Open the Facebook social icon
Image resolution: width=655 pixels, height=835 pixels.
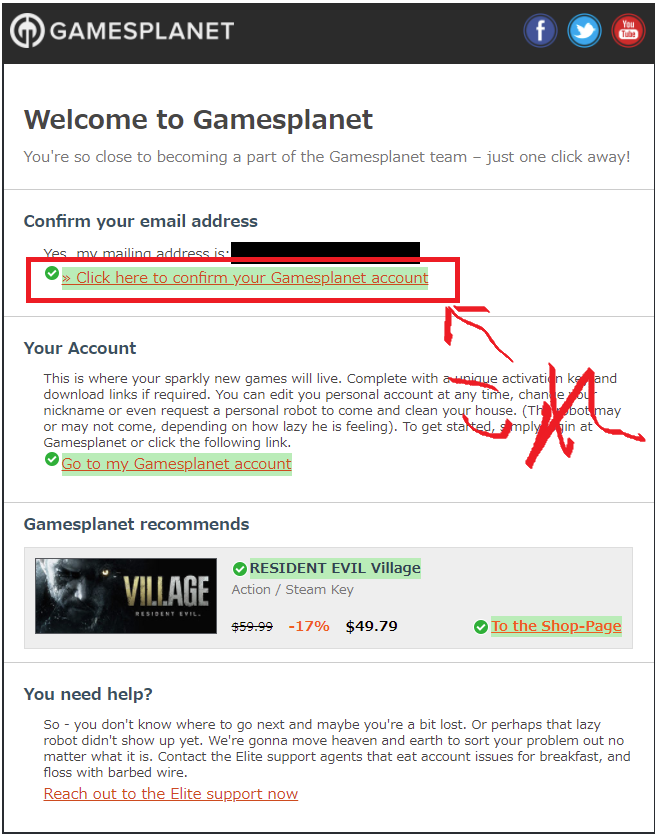click(x=541, y=30)
